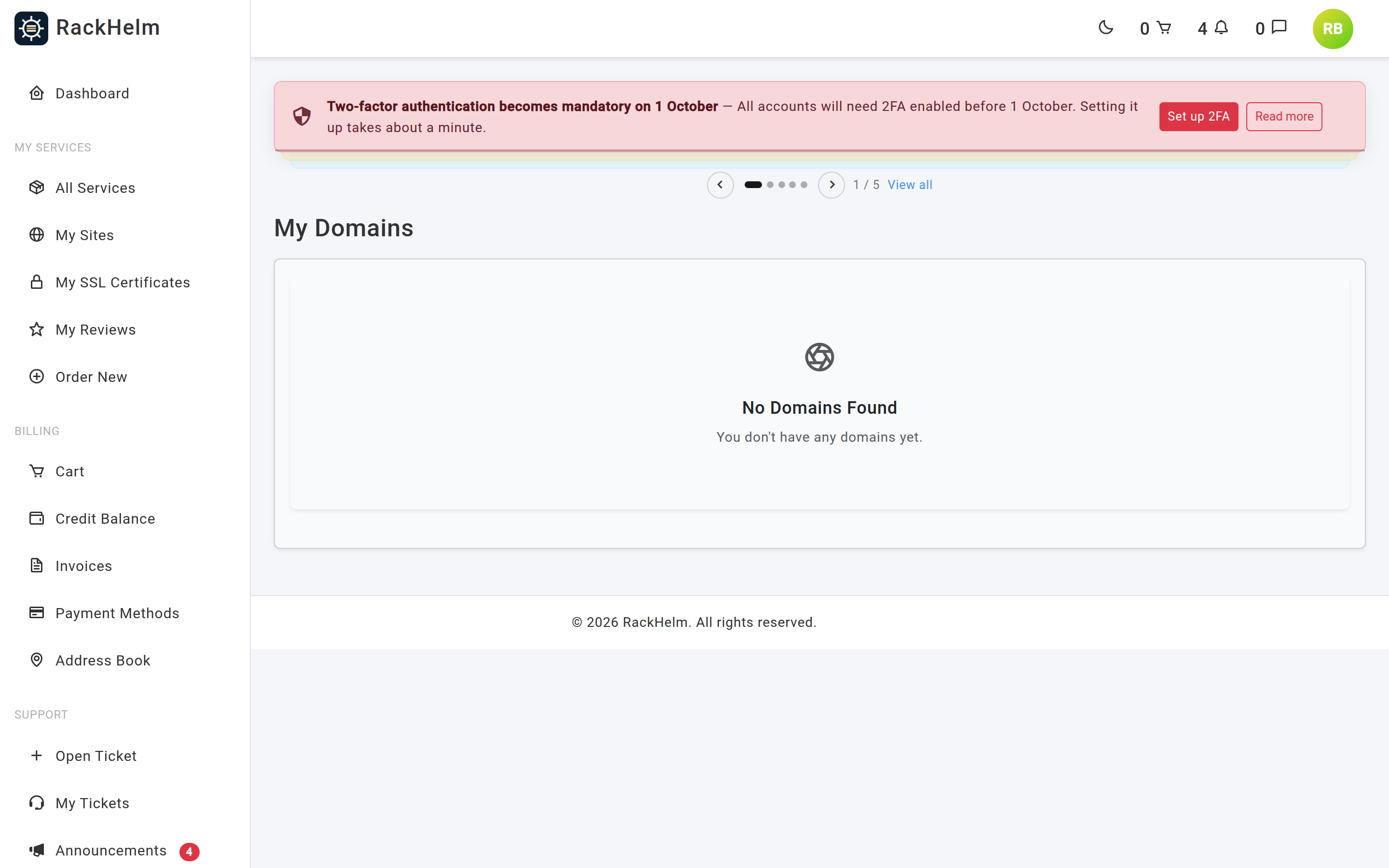
Task: Open the cart icon in the header
Action: [1163, 27]
